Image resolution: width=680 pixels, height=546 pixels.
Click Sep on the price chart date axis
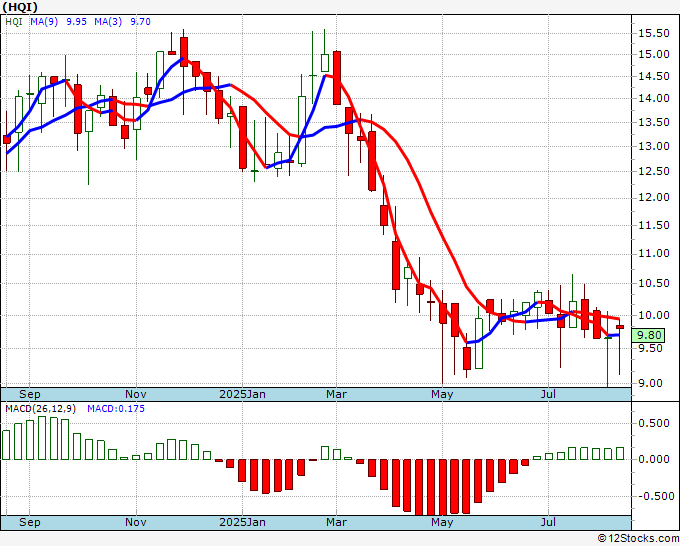click(29, 395)
